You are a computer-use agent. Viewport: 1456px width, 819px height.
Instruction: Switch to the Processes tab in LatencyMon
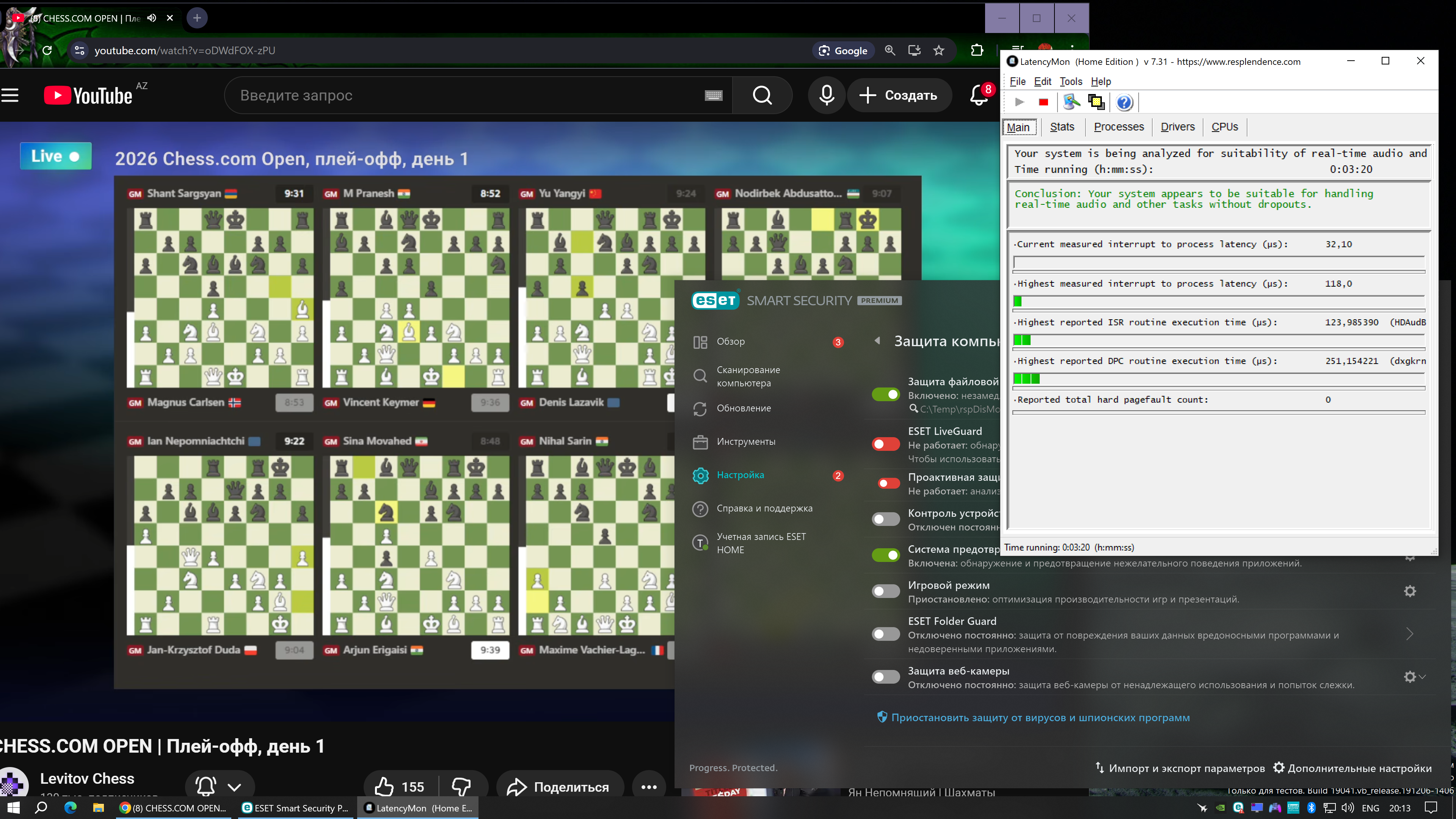tap(1119, 127)
